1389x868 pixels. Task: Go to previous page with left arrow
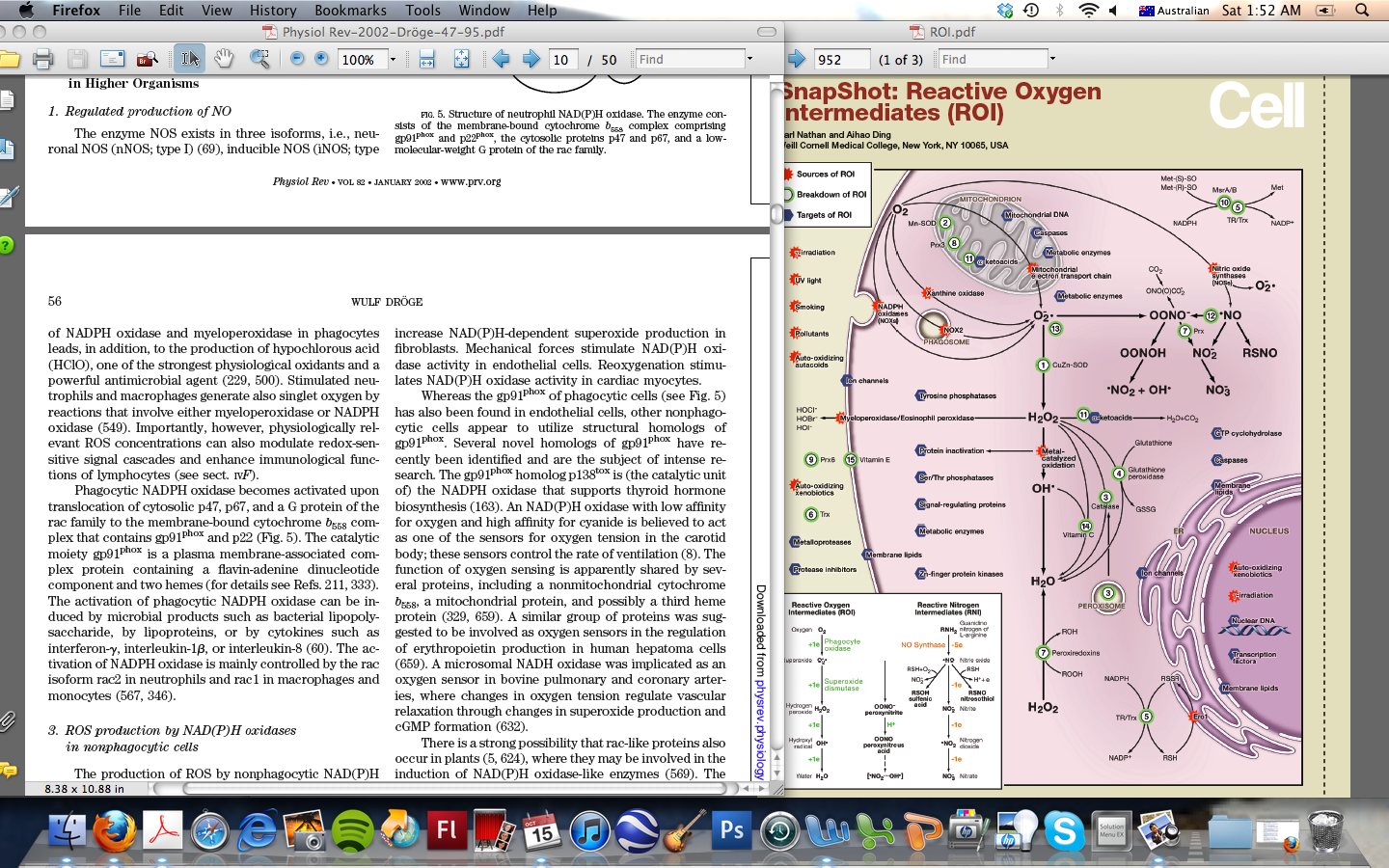(x=501, y=60)
